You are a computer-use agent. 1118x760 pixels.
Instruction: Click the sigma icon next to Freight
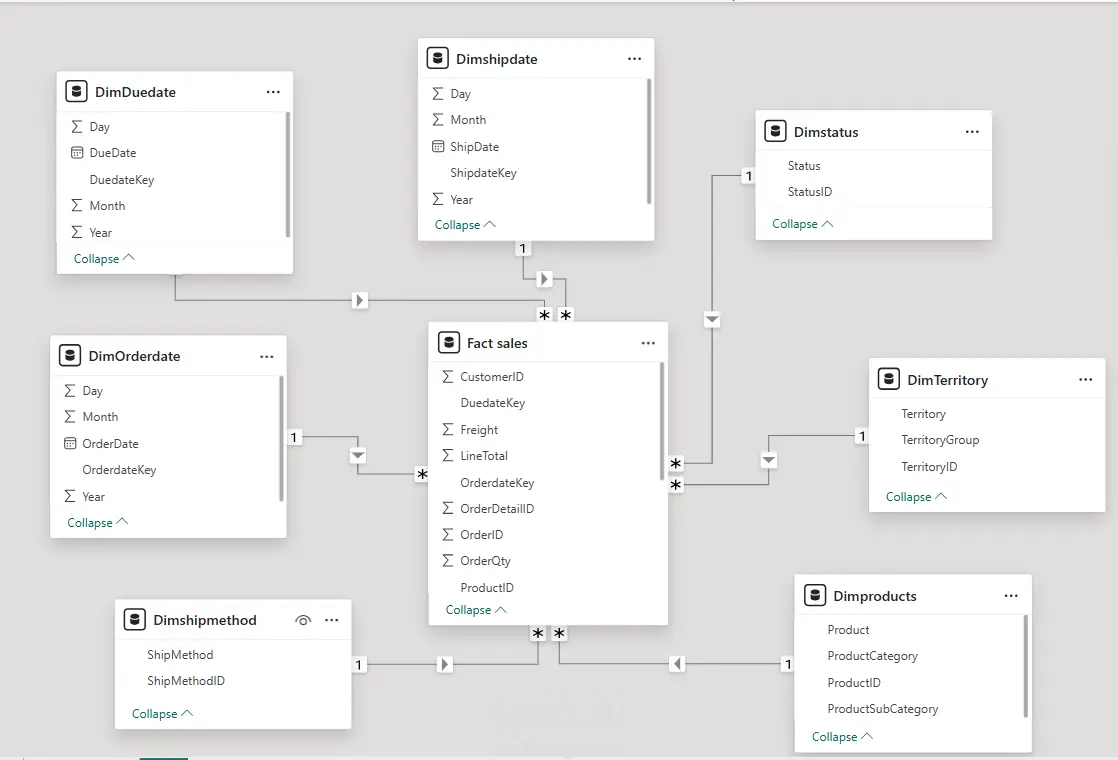(447, 430)
